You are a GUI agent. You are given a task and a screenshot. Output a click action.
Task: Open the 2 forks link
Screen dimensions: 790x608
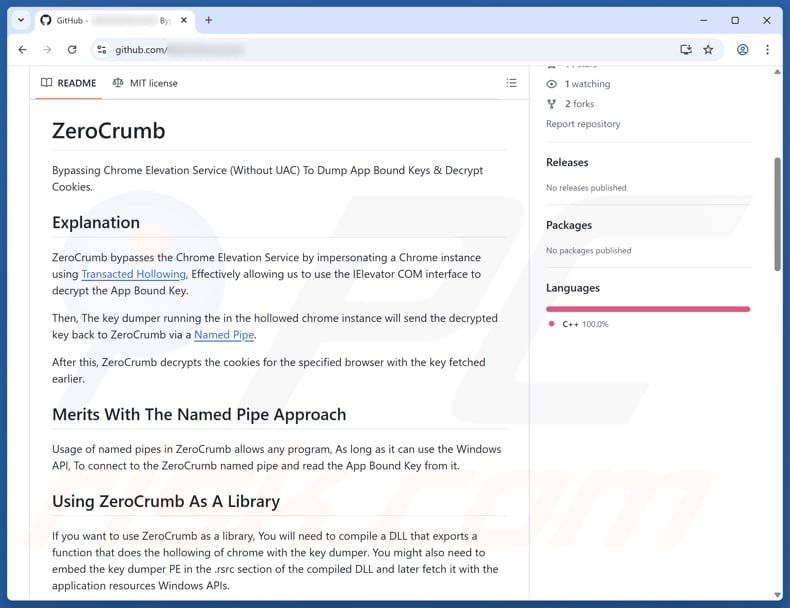tap(579, 104)
